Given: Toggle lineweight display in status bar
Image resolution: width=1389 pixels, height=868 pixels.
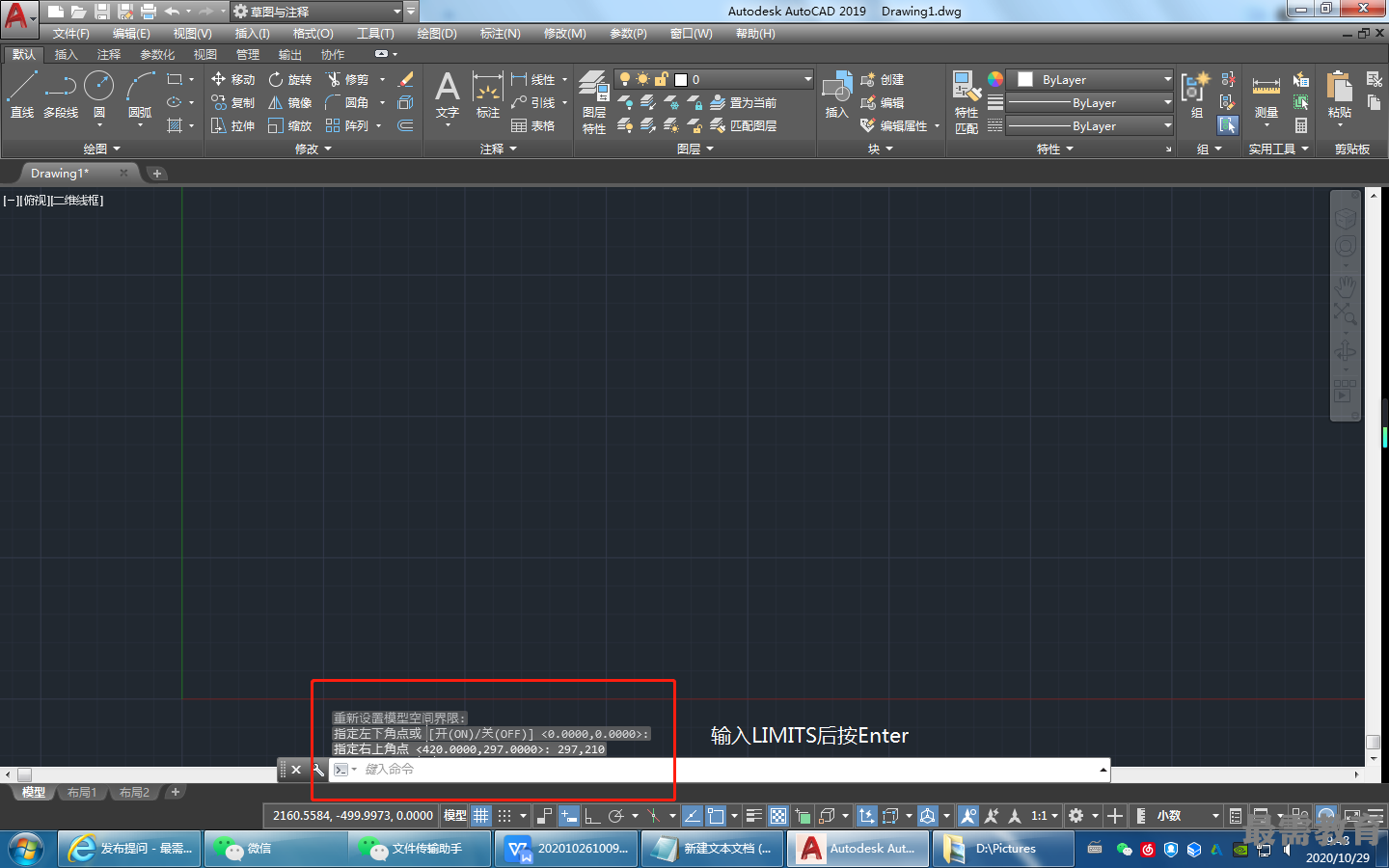Looking at the screenshot, I should pos(754,816).
